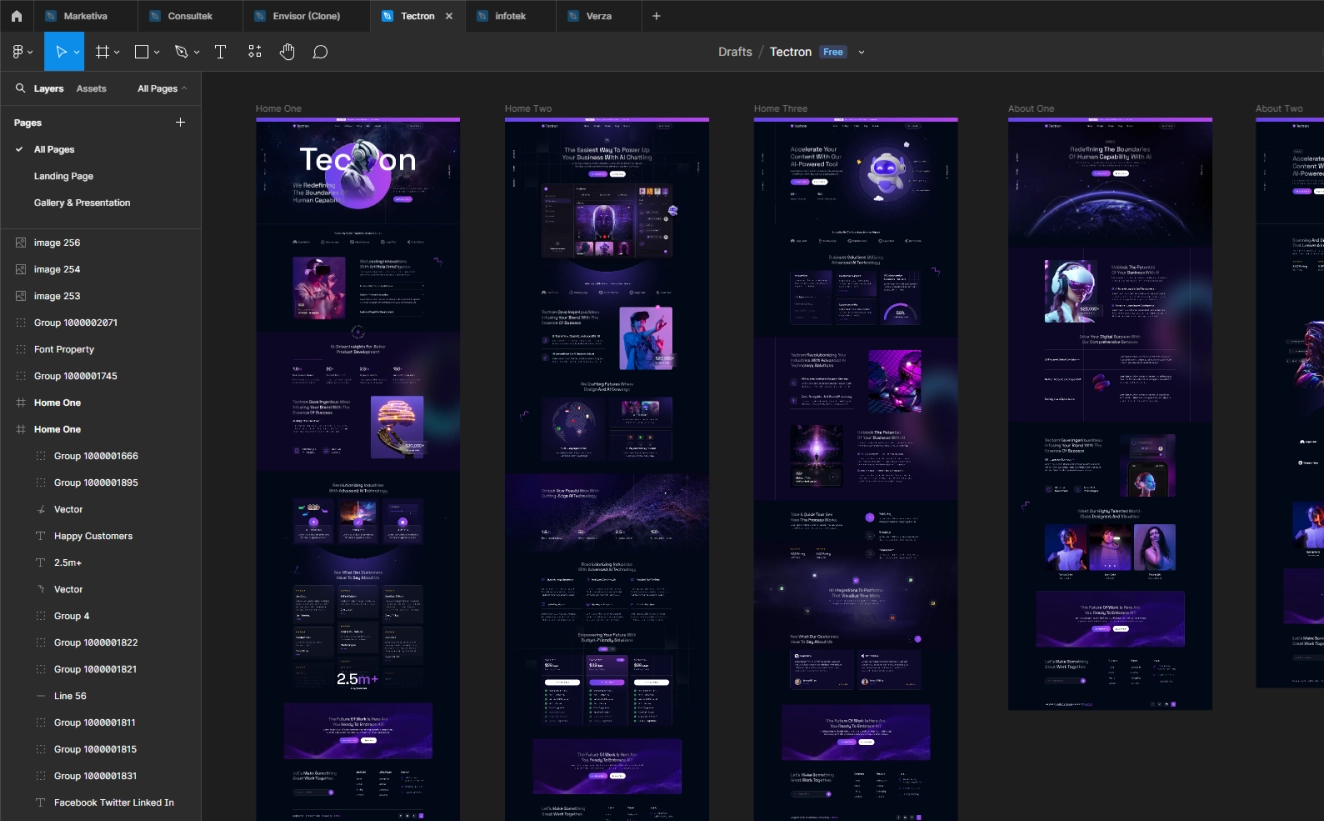
Task: Open the shape tools dropdown chevron
Action: pyautogui.click(x=158, y=52)
